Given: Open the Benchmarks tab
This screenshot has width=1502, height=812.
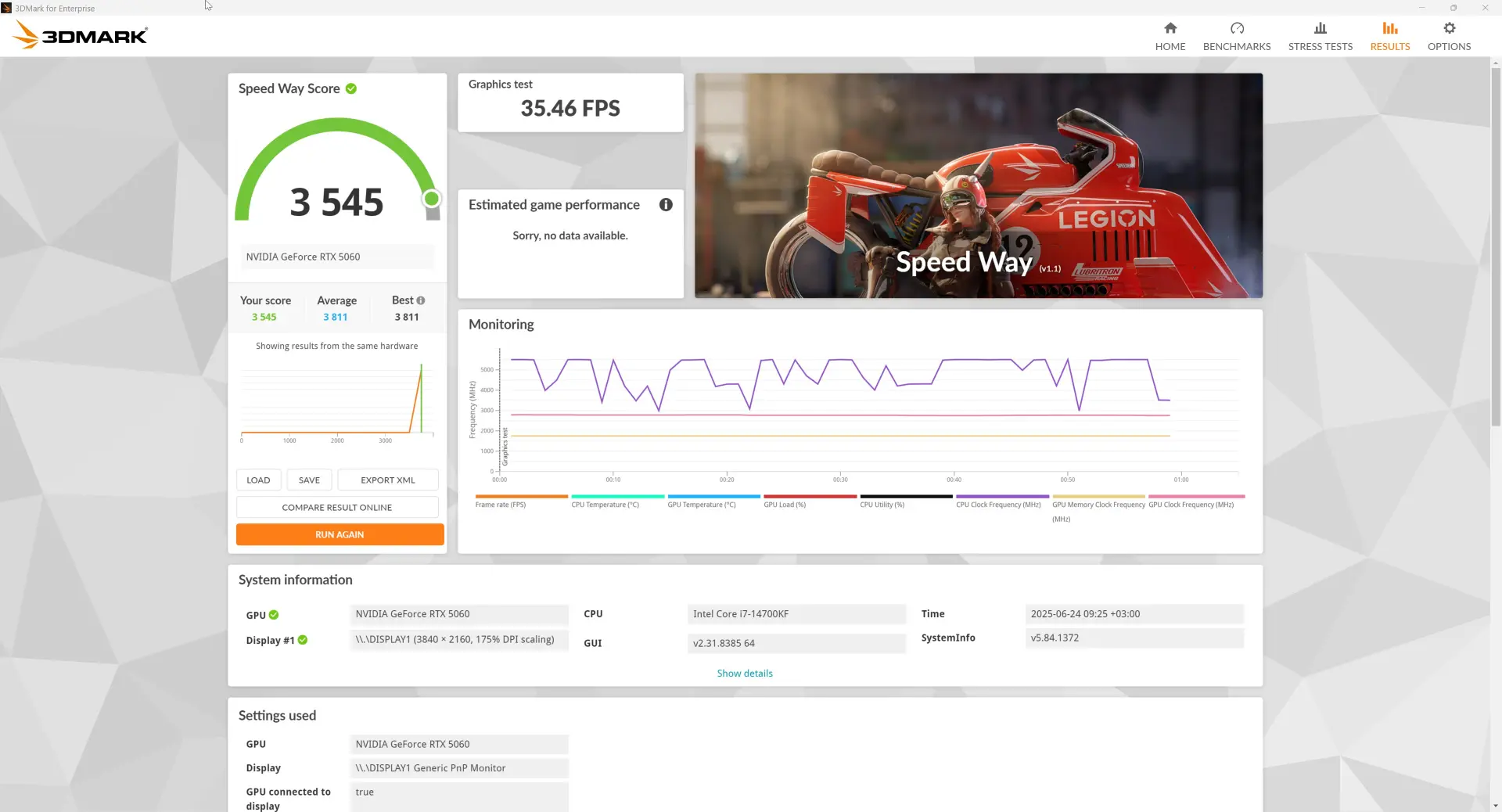Looking at the screenshot, I should pyautogui.click(x=1236, y=36).
